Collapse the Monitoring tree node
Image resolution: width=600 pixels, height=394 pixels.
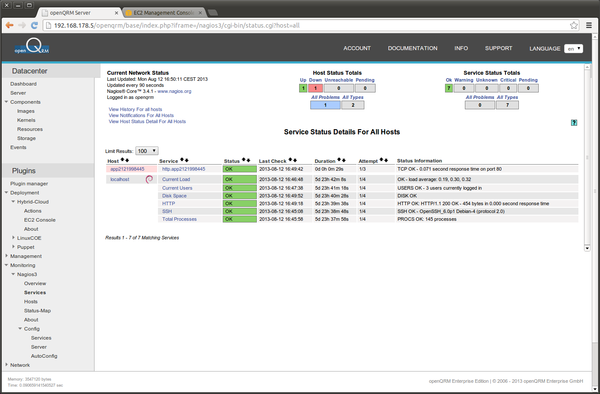(7, 265)
